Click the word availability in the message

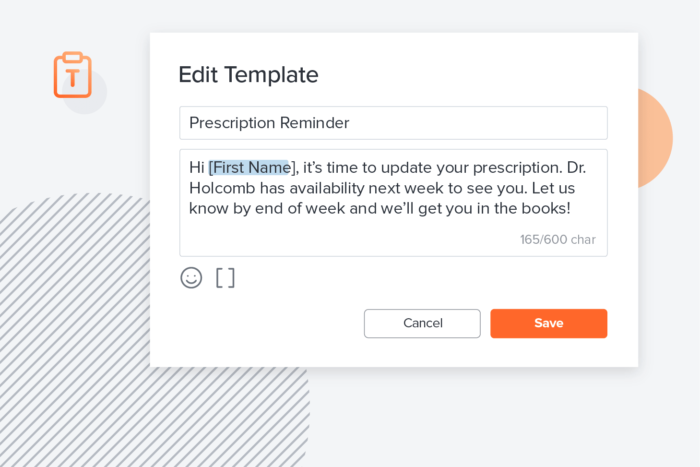pos(327,188)
